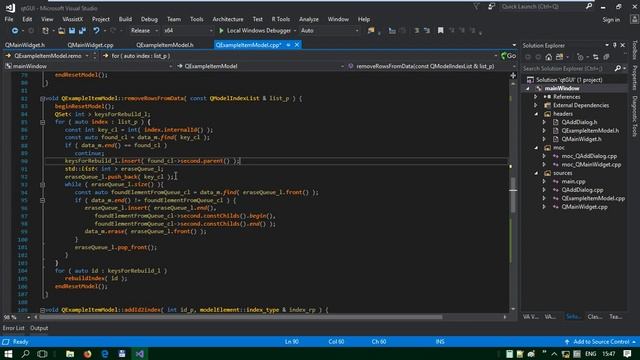Click the Windows Start button
The width and height of the screenshot is (640, 360).
8,353
